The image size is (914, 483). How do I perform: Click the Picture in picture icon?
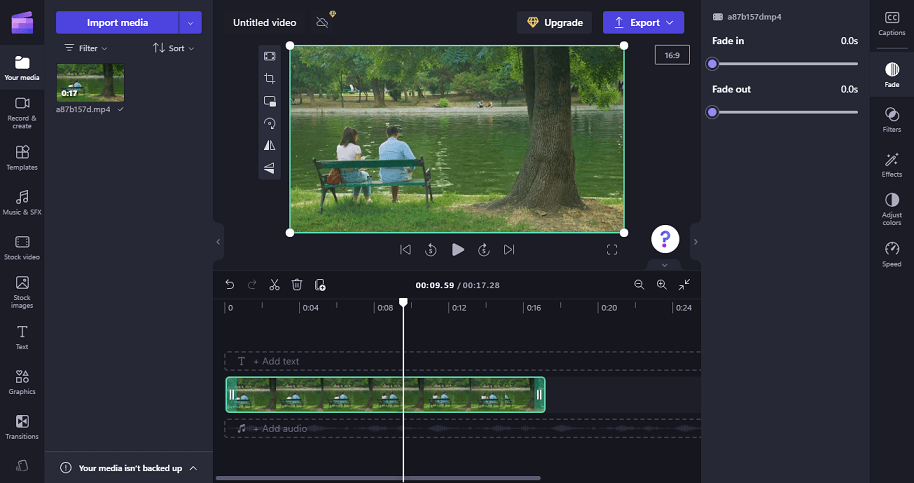[269, 101]
